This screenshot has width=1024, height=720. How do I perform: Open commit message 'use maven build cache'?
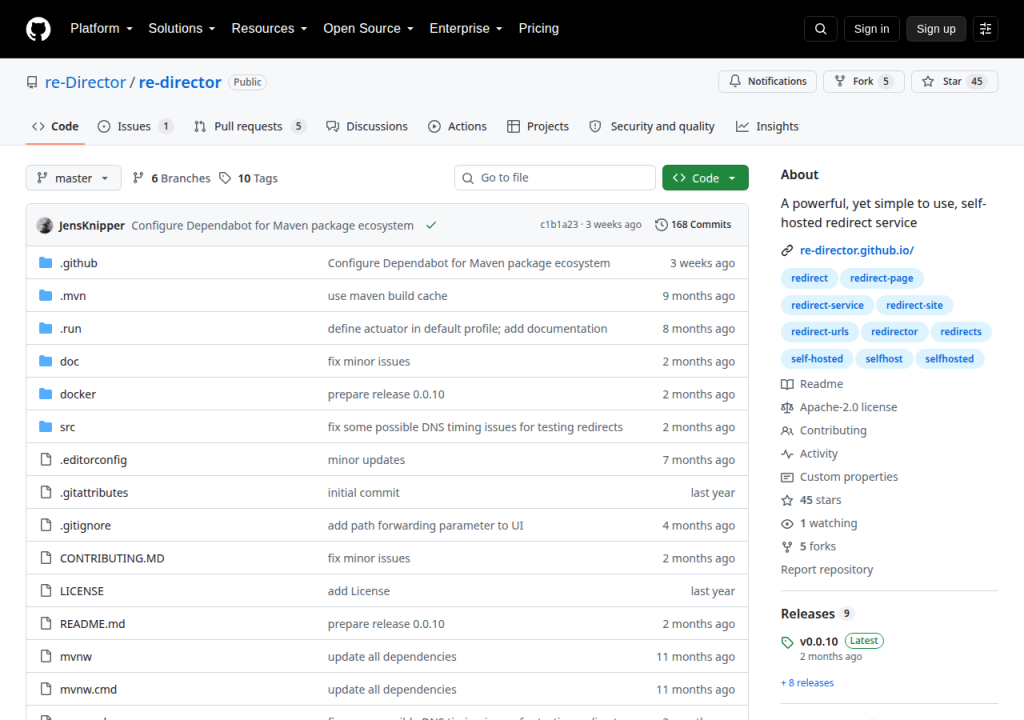click(387, 295)
